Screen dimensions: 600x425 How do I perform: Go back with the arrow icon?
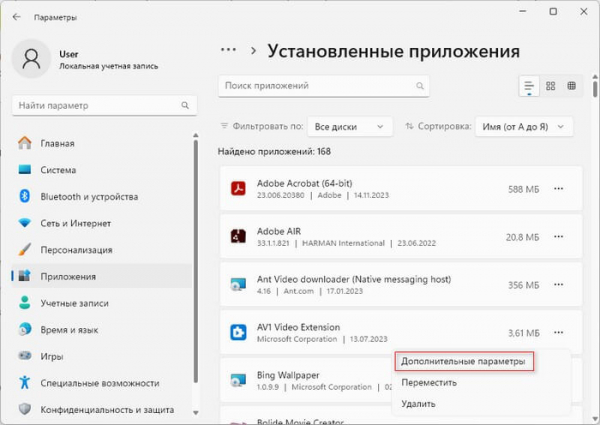click(16, 17)
